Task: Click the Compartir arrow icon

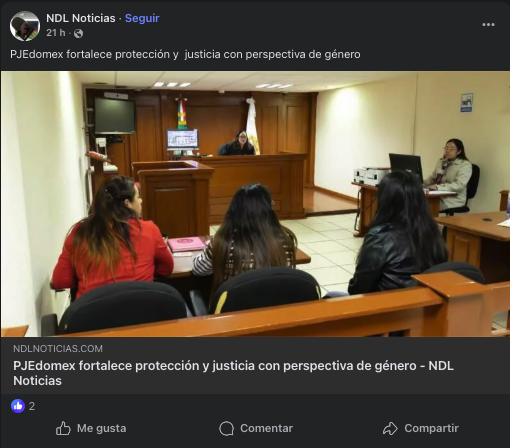Action: point(390,428)
